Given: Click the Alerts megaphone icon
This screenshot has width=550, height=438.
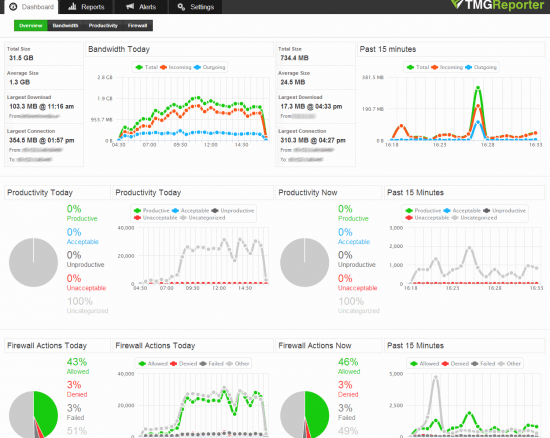Looking at the screenshot, I should pos(130,6).
